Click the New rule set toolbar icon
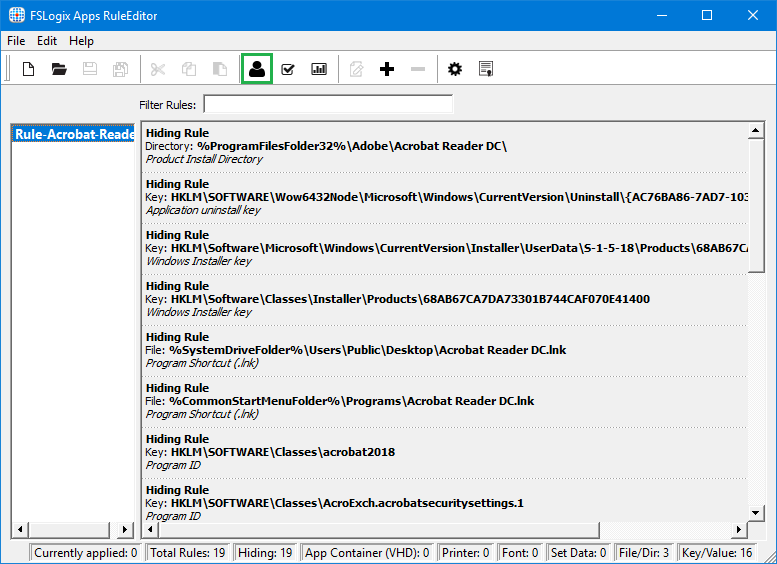Screen dimensions: 777x564 tap(29, 69)
